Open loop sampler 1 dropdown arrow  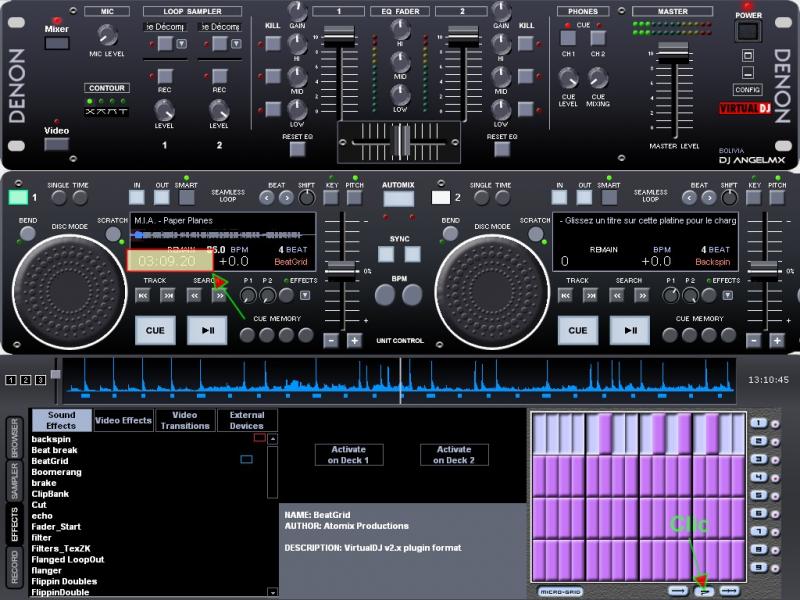click(182, 44)
